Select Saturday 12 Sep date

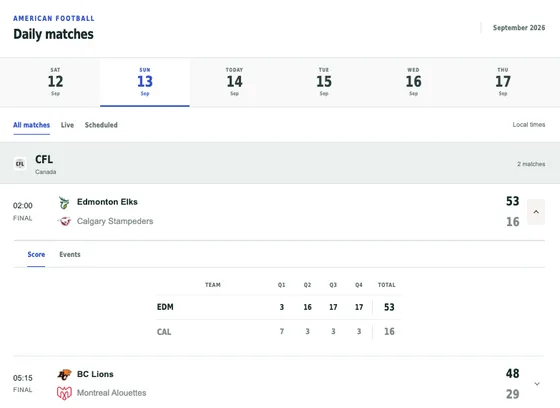pos(55,82)
